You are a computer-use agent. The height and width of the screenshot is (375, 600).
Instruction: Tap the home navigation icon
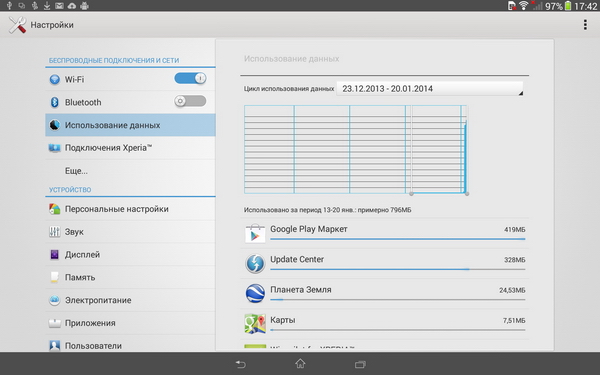pyautogui.click(x=300, y=364)
